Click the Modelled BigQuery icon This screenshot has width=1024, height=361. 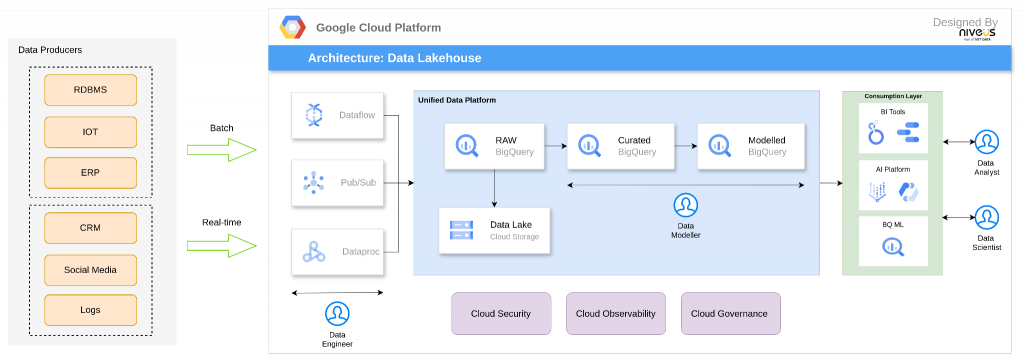click(x=720, y=146)
